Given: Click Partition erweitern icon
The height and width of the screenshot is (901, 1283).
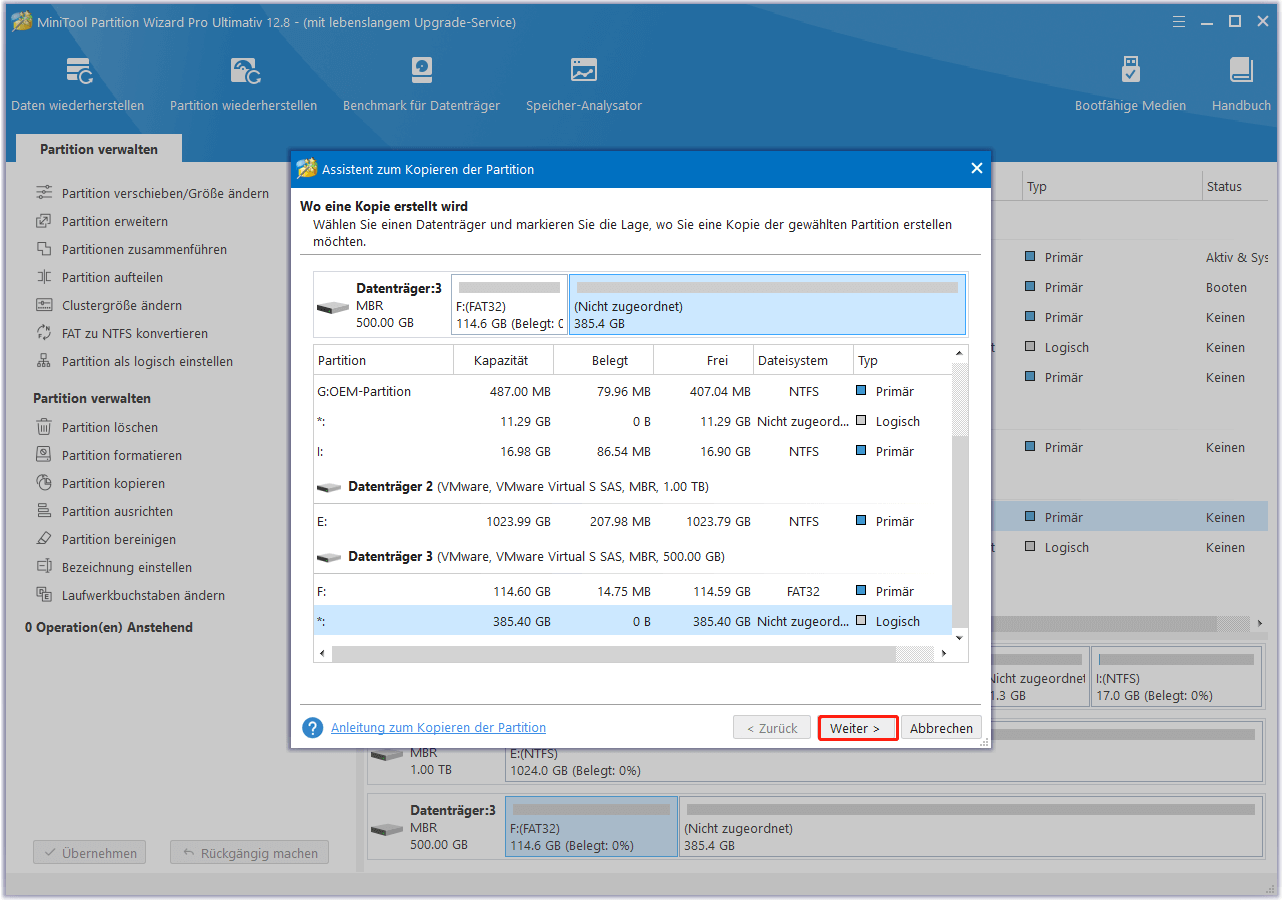Looking at the screenshot, I should click(44, 221).
